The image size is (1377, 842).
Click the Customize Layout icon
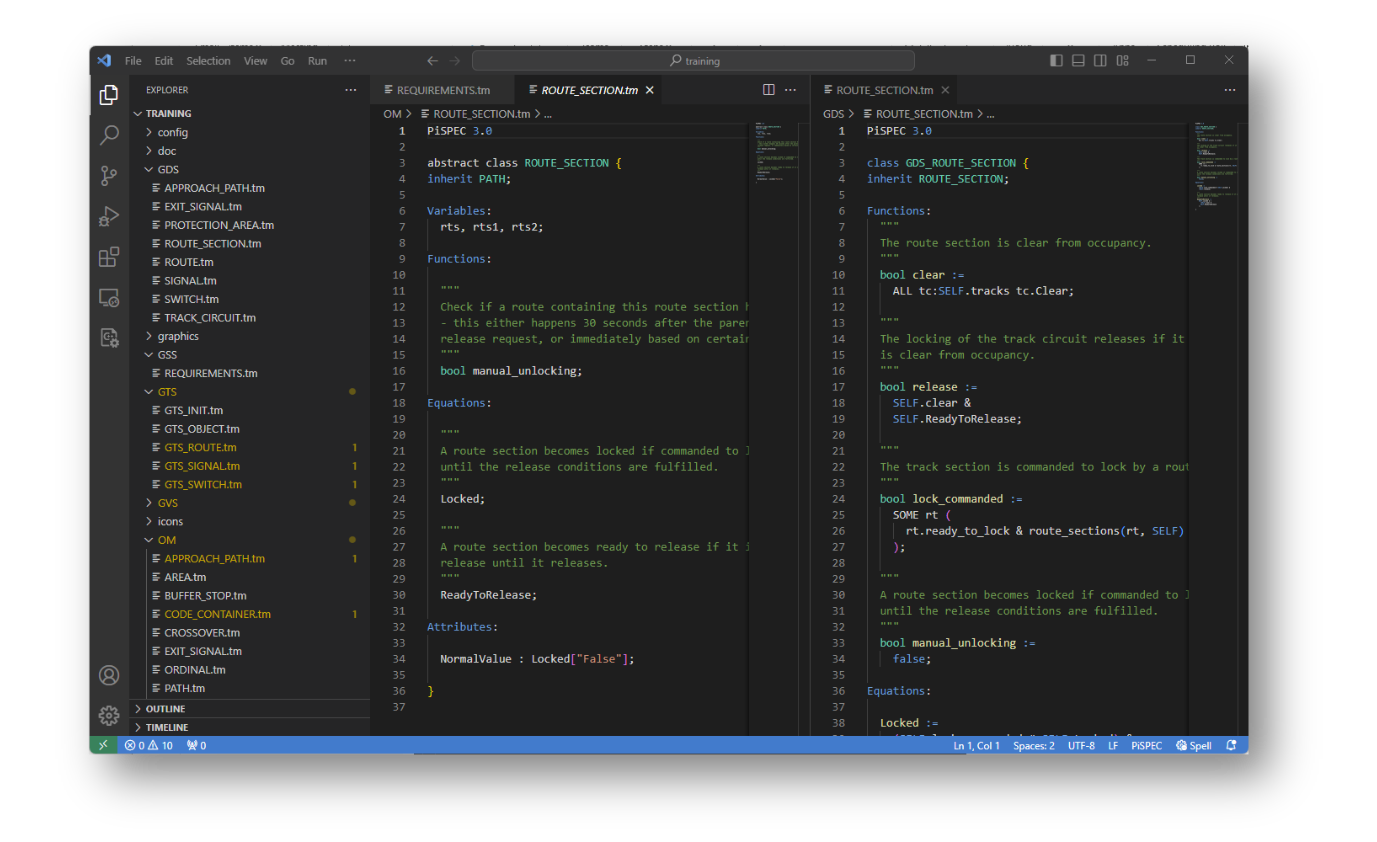tap(1123, 60)
